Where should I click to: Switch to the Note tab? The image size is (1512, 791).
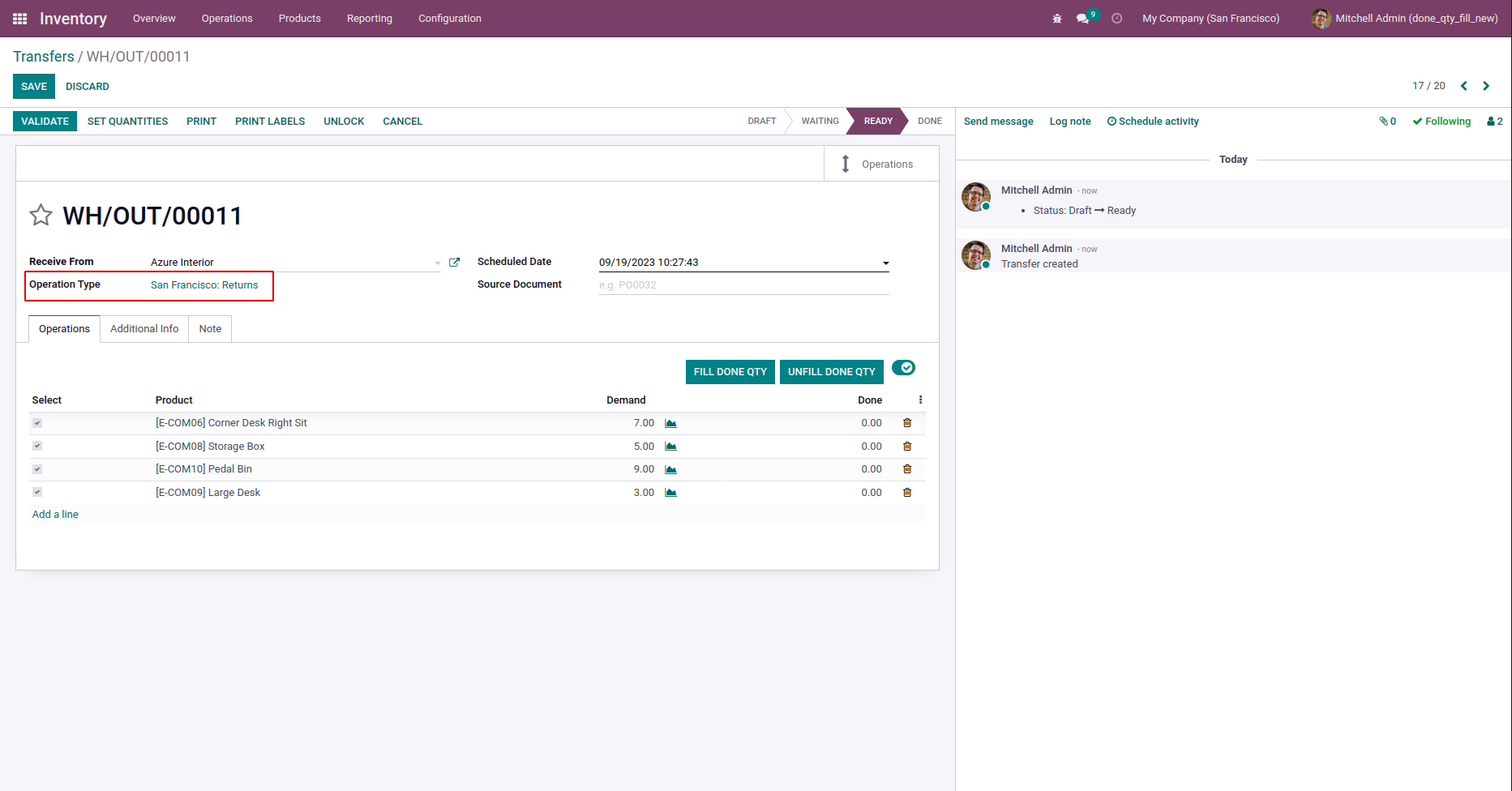(210, 329)
